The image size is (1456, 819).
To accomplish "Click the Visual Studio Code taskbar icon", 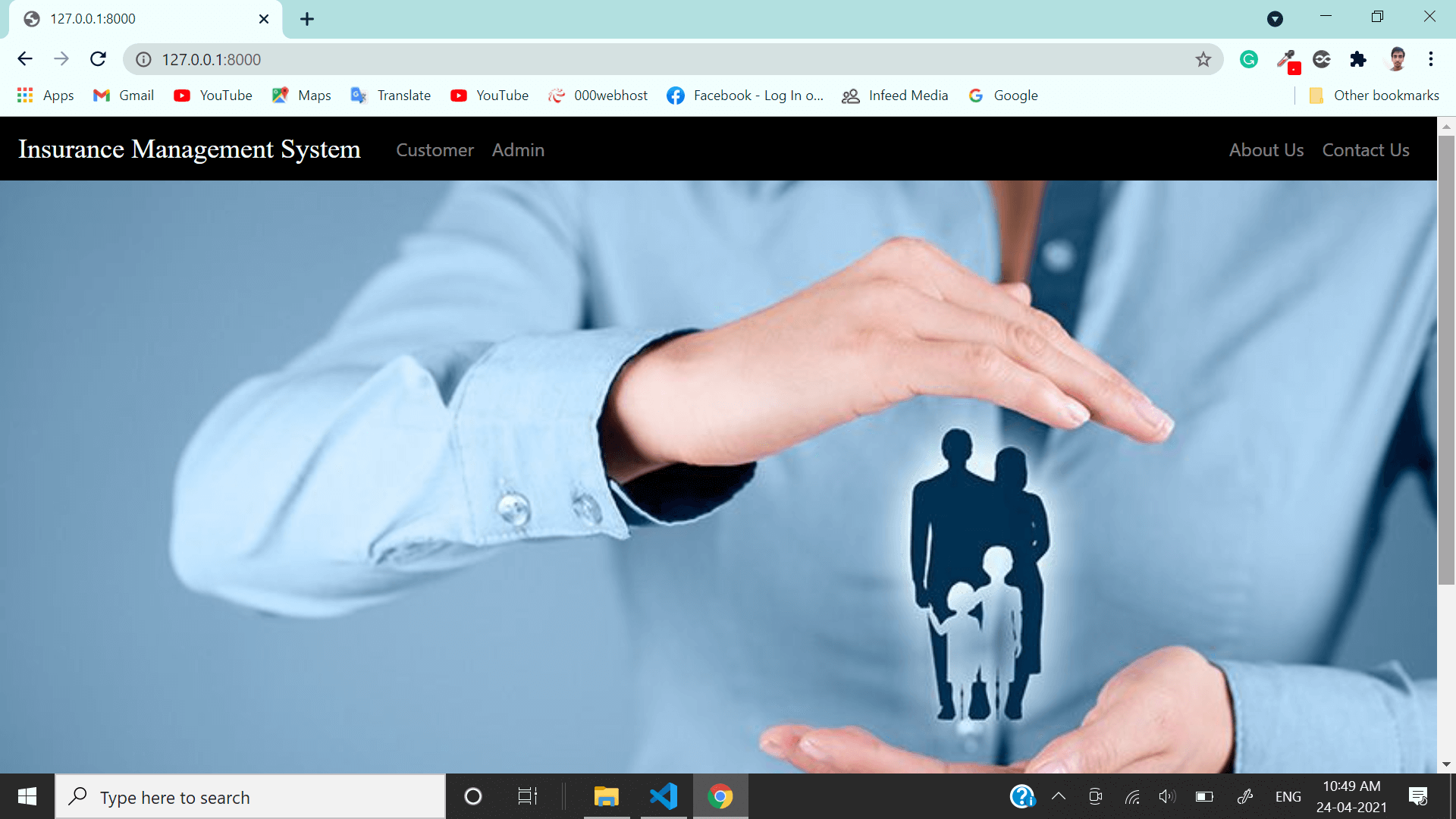I will pos(662,797).
